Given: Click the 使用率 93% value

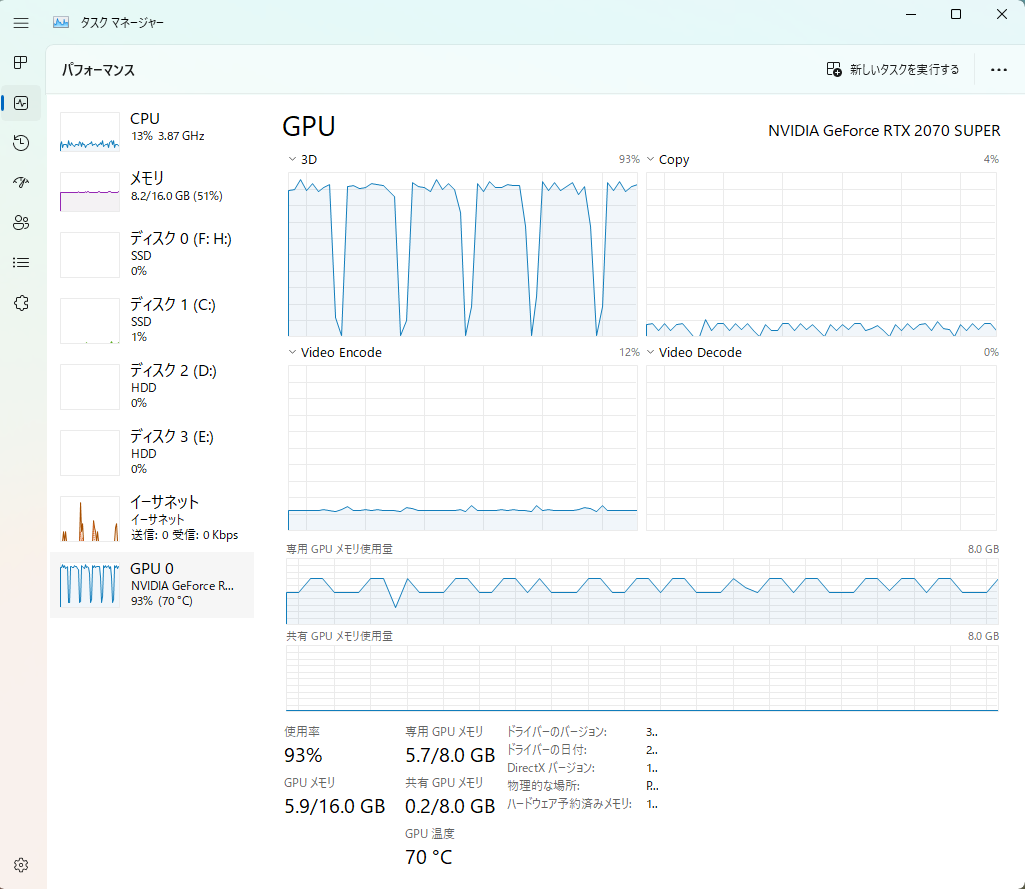Looking at the screenshot, I should tap(303, 756).
